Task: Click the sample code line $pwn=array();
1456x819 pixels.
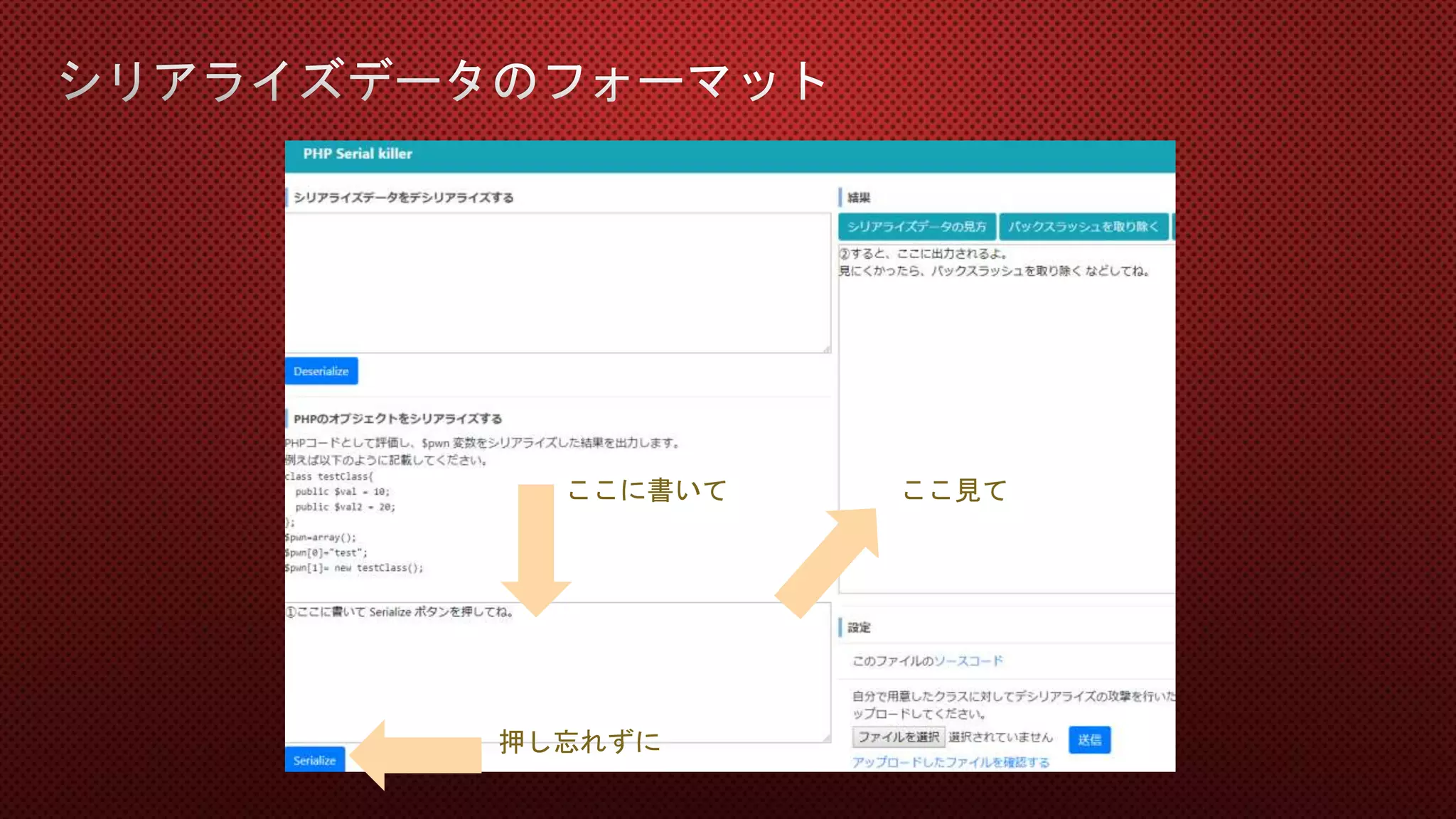Action: pyautogui.click(x=321, y=537)
